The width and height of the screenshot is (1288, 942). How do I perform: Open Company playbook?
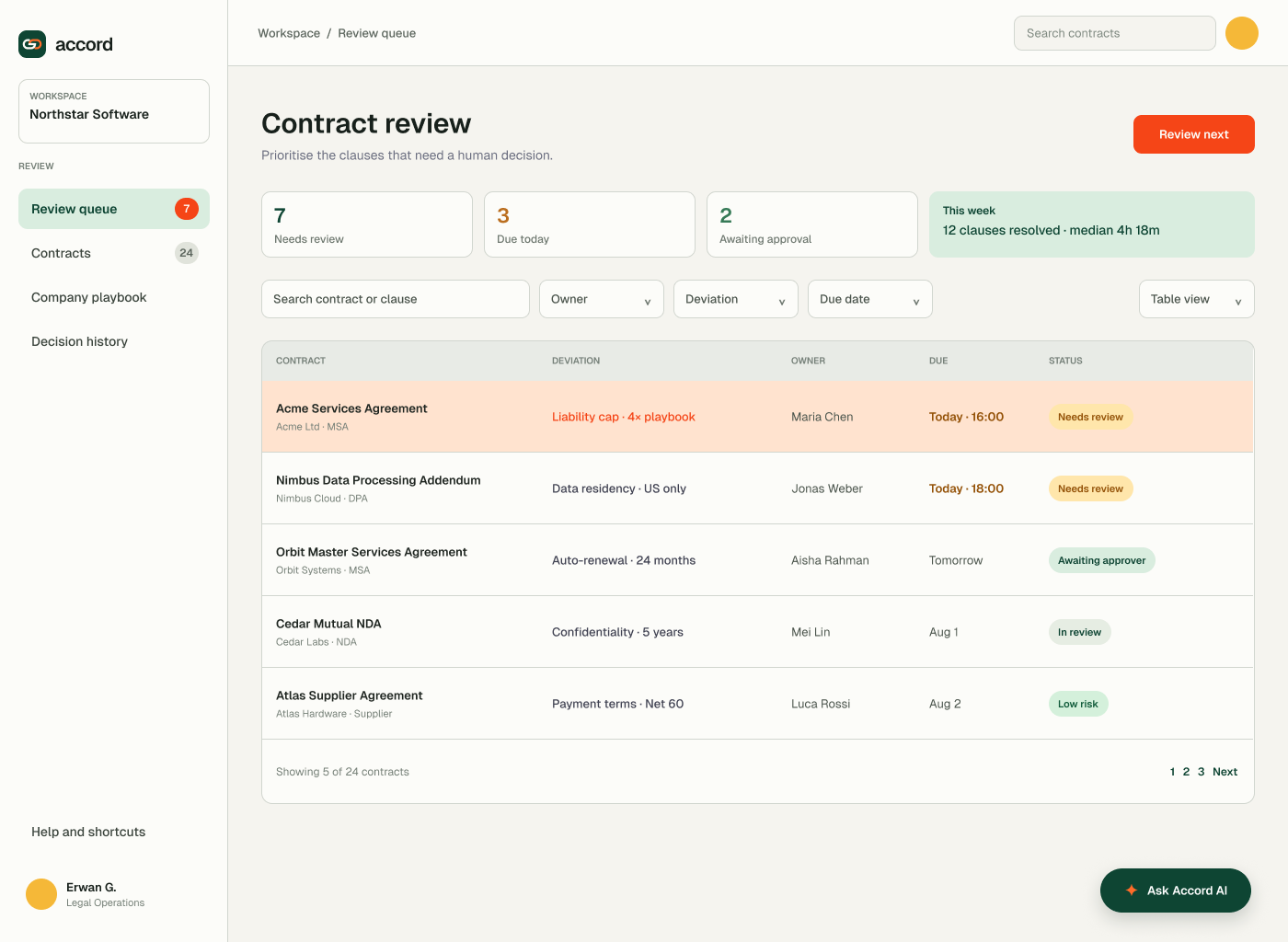click(x=114, y=297)
